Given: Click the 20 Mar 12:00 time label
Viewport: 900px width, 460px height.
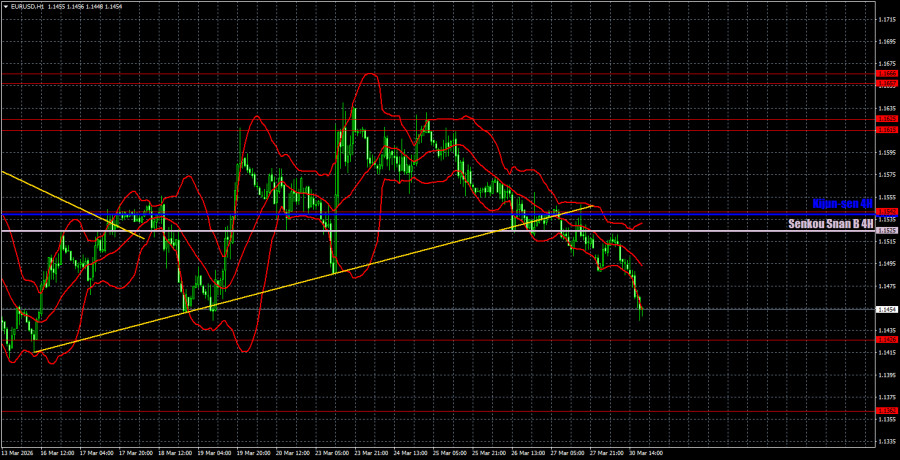Looking at the screenshot, I should [x=291, y=453].
